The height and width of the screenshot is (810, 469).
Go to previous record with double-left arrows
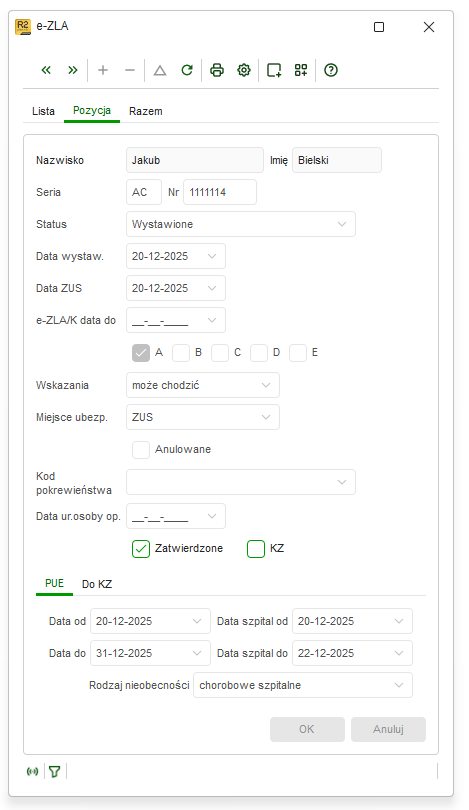(x=46, y=70)
